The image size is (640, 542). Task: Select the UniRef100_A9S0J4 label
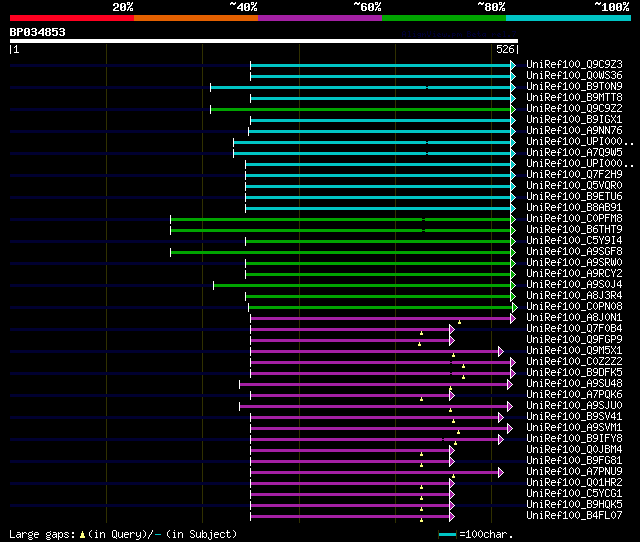click(574, 285)
